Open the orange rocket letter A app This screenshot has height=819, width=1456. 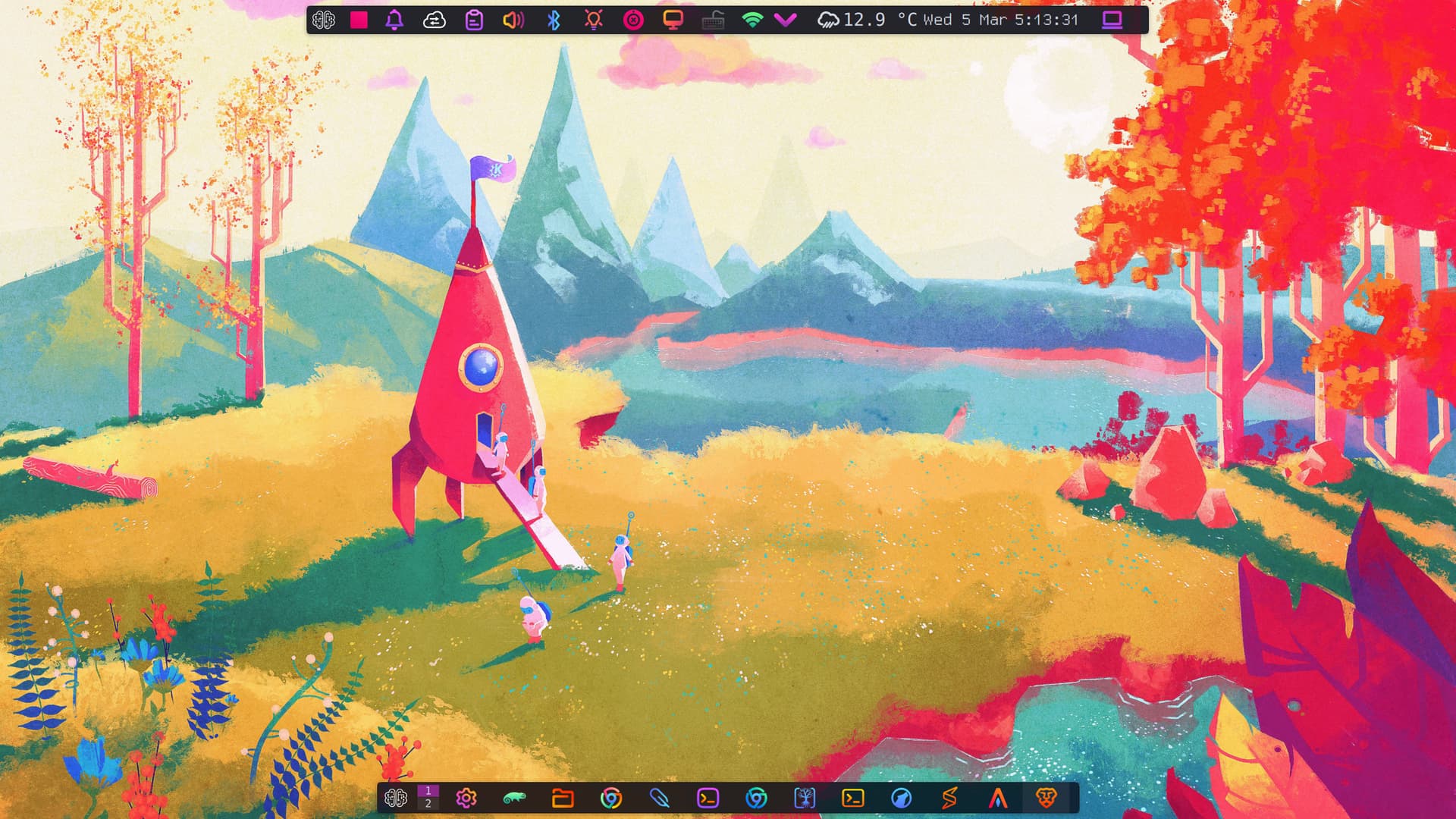(998, 798)
